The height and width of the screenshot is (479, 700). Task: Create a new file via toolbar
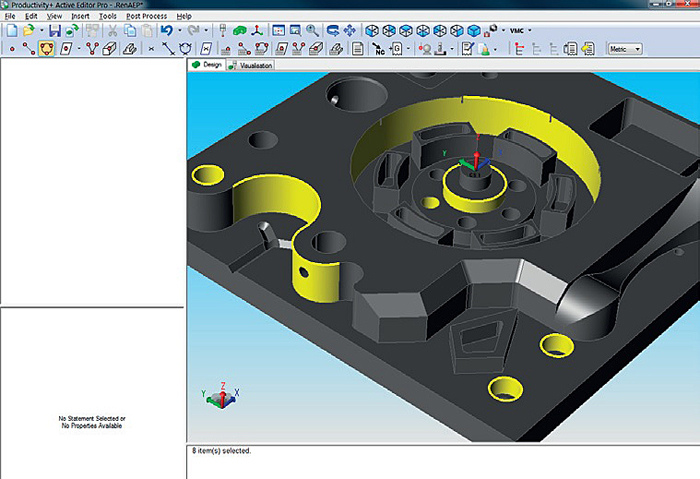point(12,30)
